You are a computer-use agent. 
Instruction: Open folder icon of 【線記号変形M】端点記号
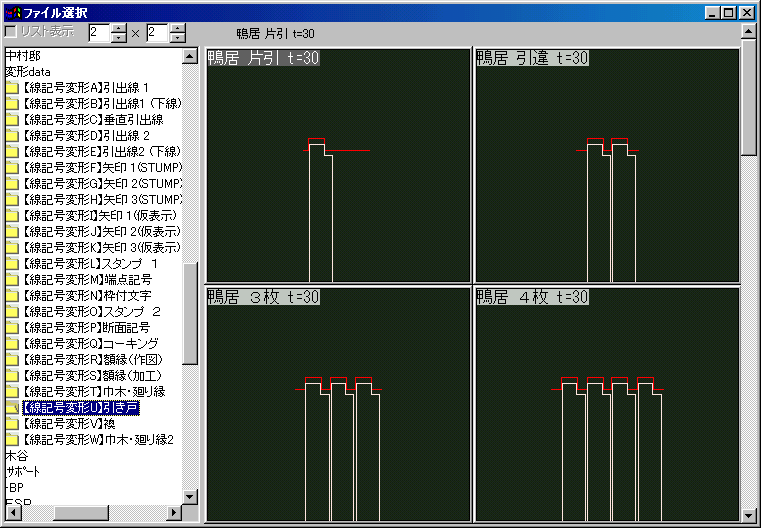pos(12,280)
